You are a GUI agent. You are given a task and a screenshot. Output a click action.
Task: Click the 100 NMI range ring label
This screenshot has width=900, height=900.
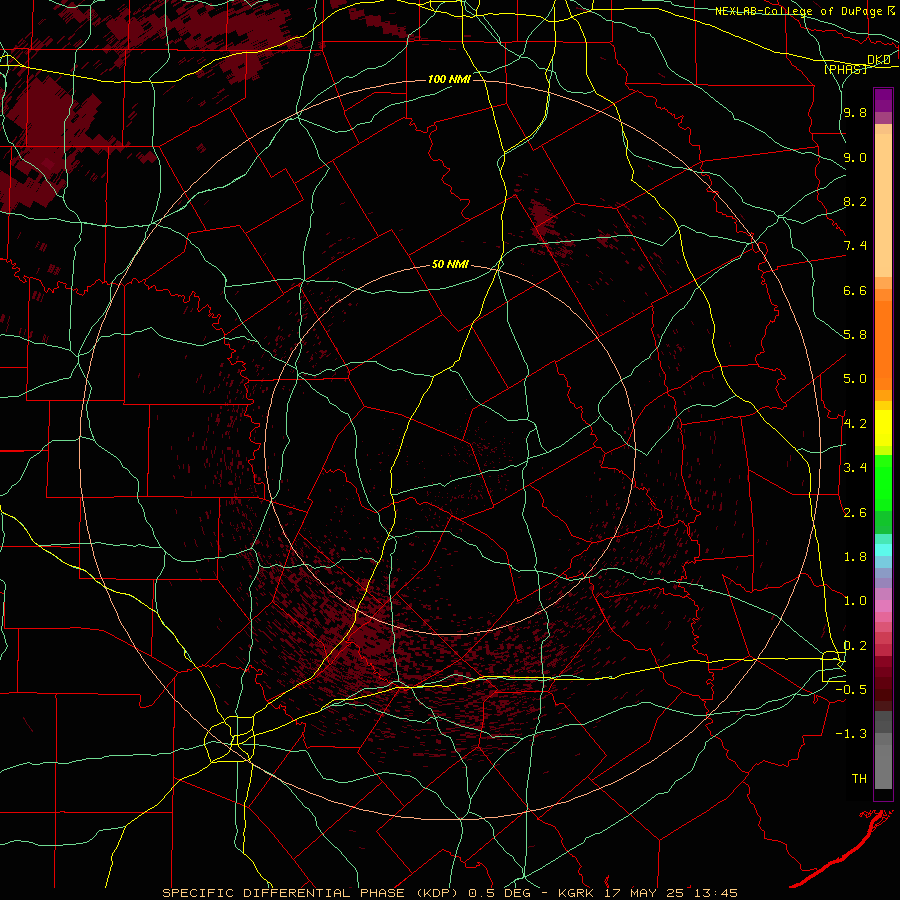449,79
